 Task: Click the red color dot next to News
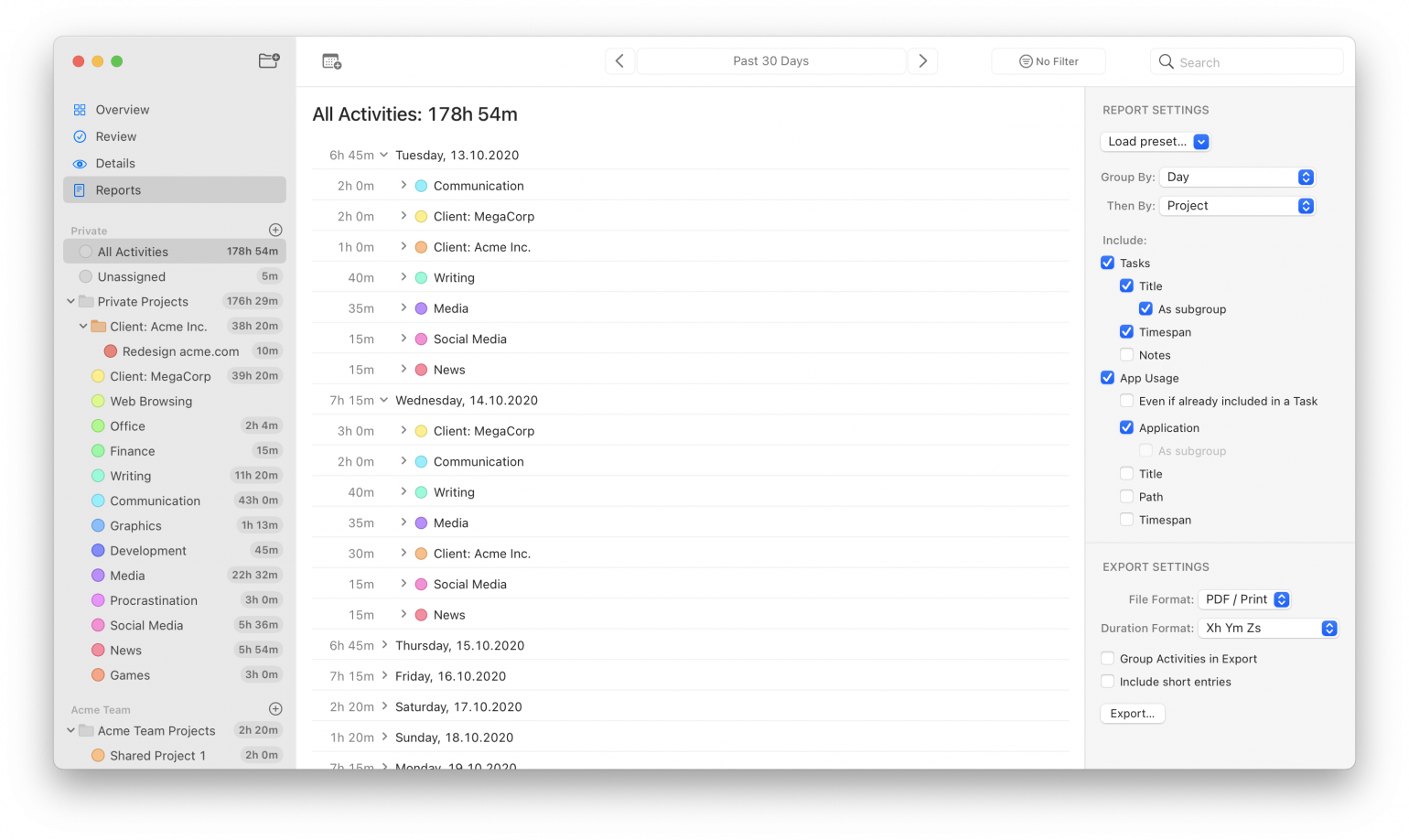pyautogui.click(x=420, y=370)
